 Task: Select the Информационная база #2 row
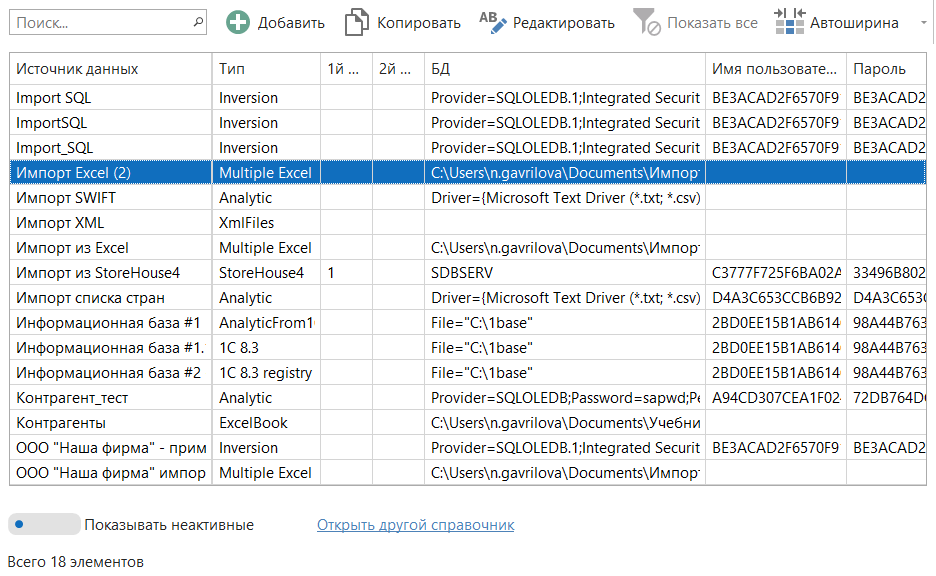109,373
